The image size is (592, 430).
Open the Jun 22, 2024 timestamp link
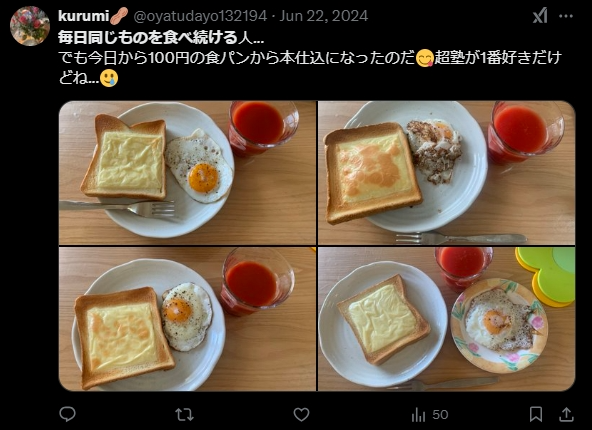pos(324,16)
